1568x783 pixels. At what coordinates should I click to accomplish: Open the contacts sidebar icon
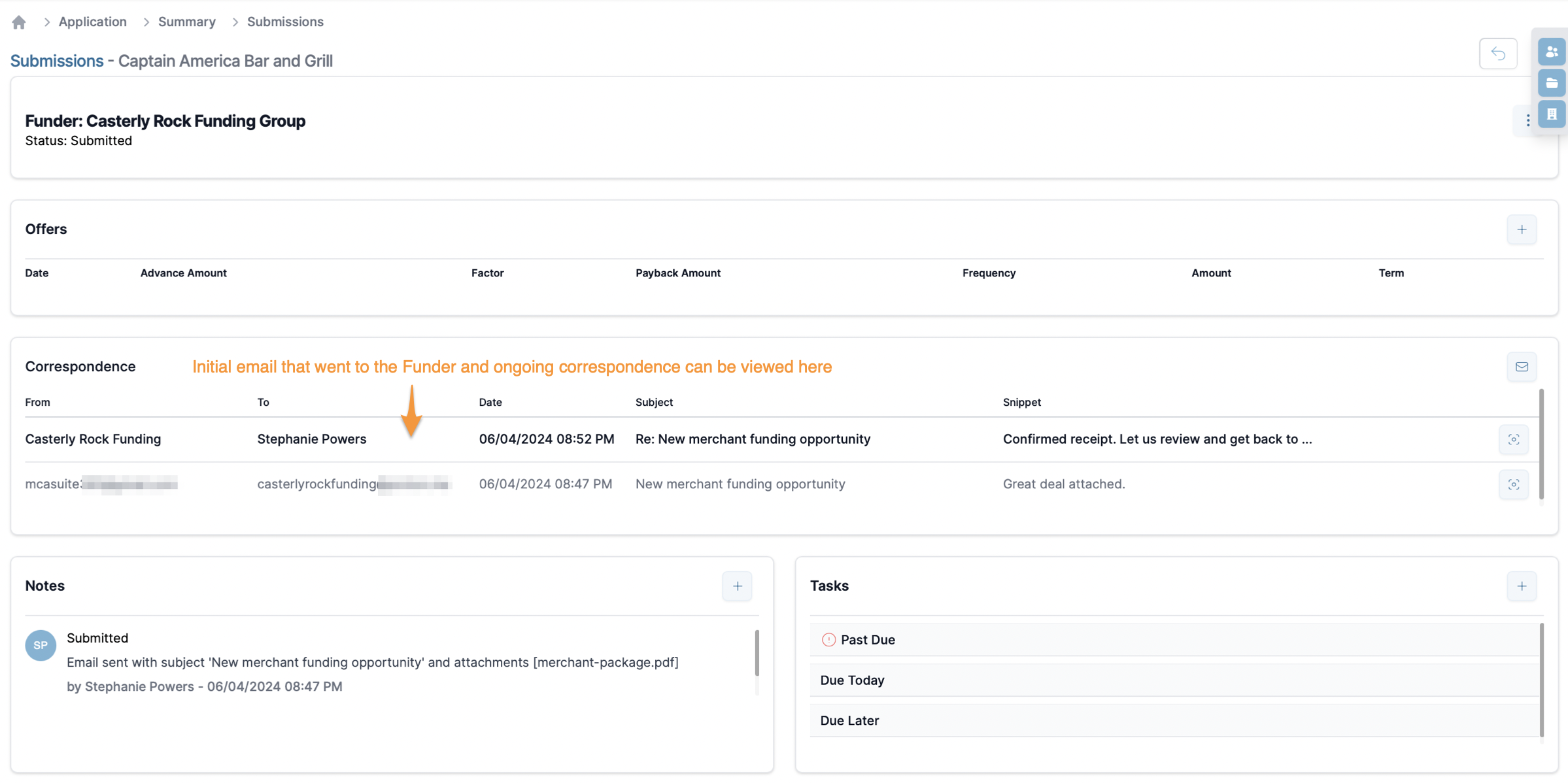[1551, 52]
